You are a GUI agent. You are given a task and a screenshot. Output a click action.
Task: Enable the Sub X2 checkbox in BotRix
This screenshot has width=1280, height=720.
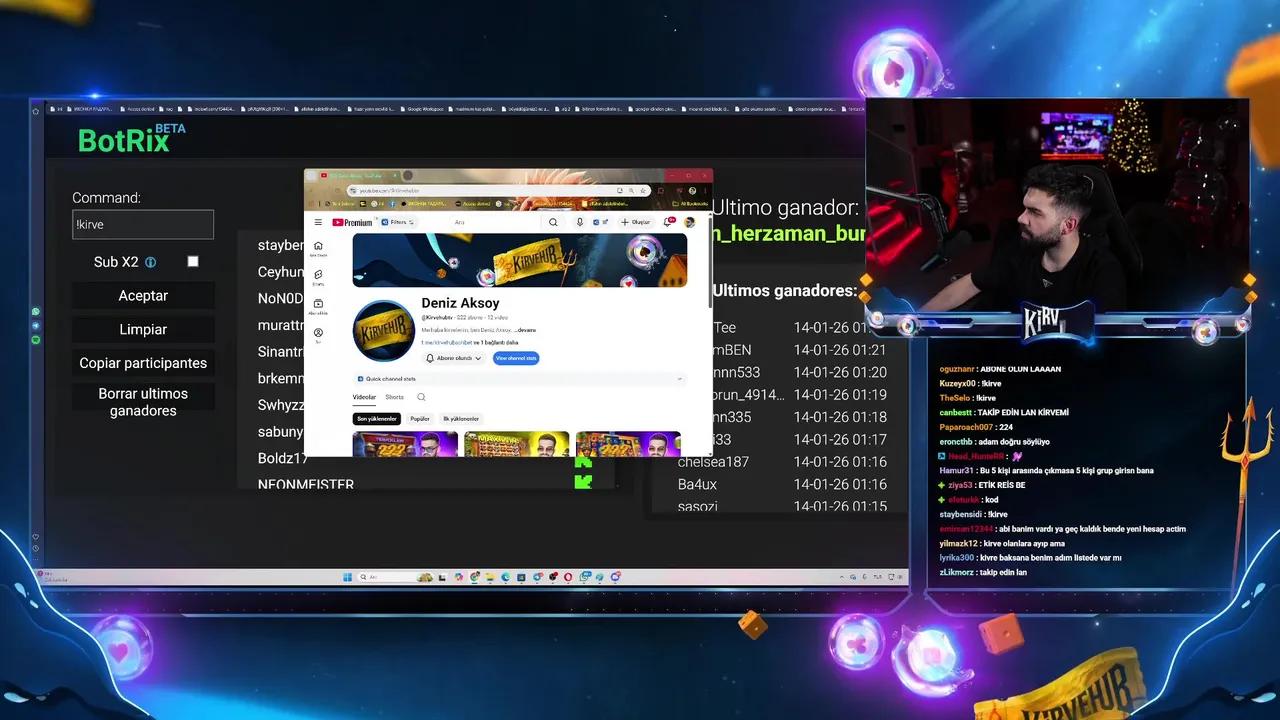pyautogui.click(x=193, y=261)
